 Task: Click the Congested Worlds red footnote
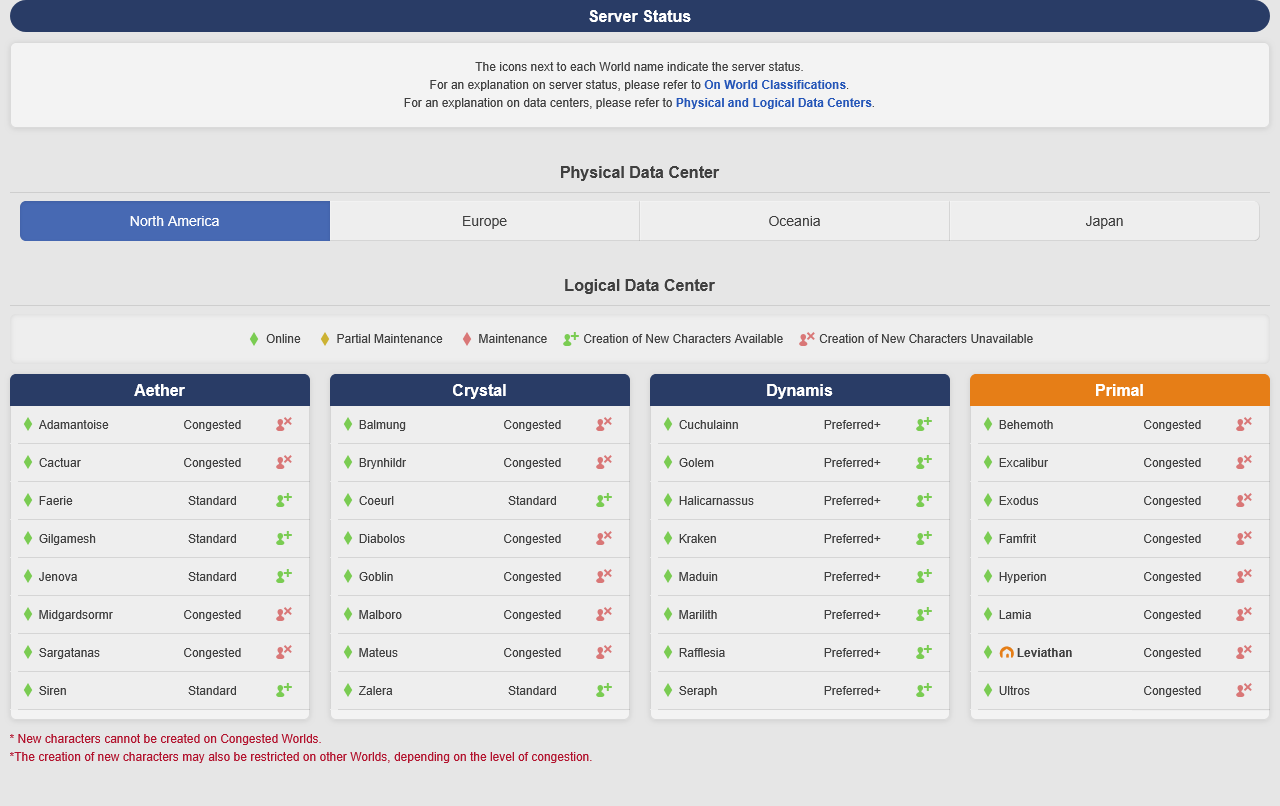point(166,739)
